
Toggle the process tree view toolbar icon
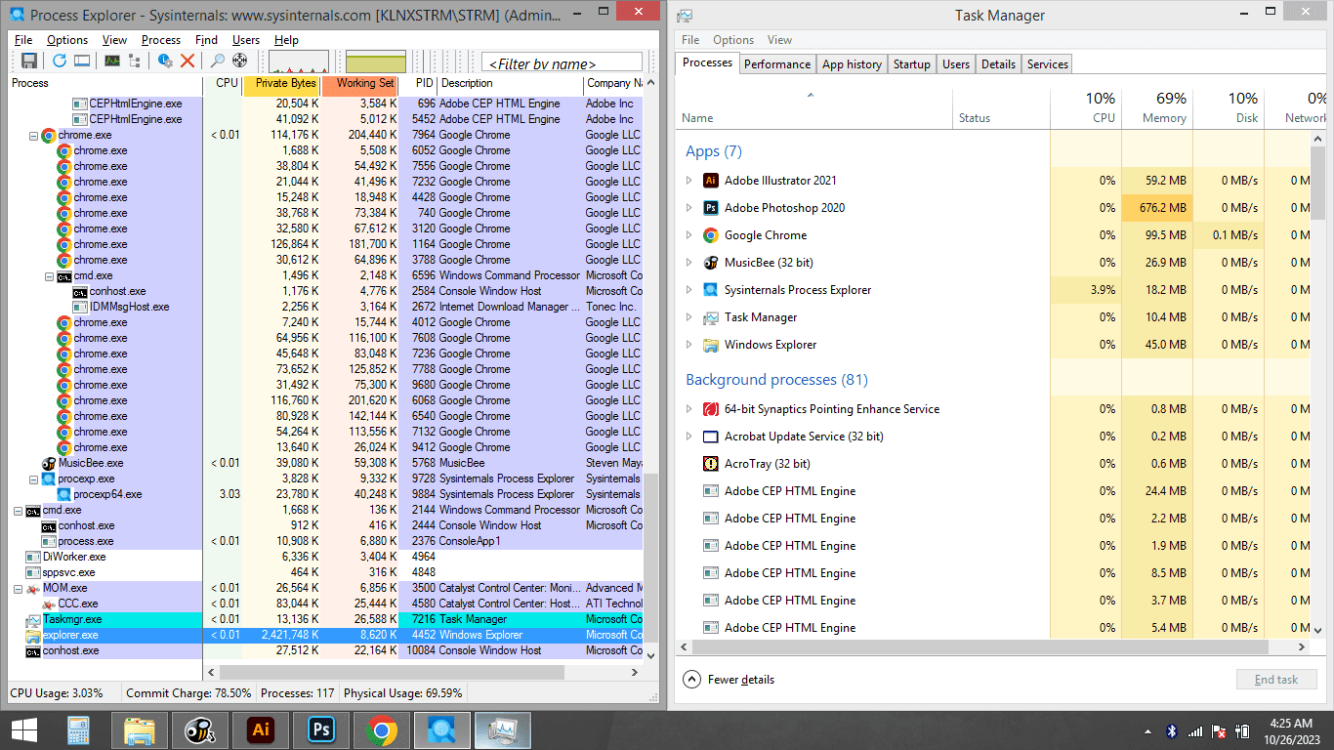[134, 61]
